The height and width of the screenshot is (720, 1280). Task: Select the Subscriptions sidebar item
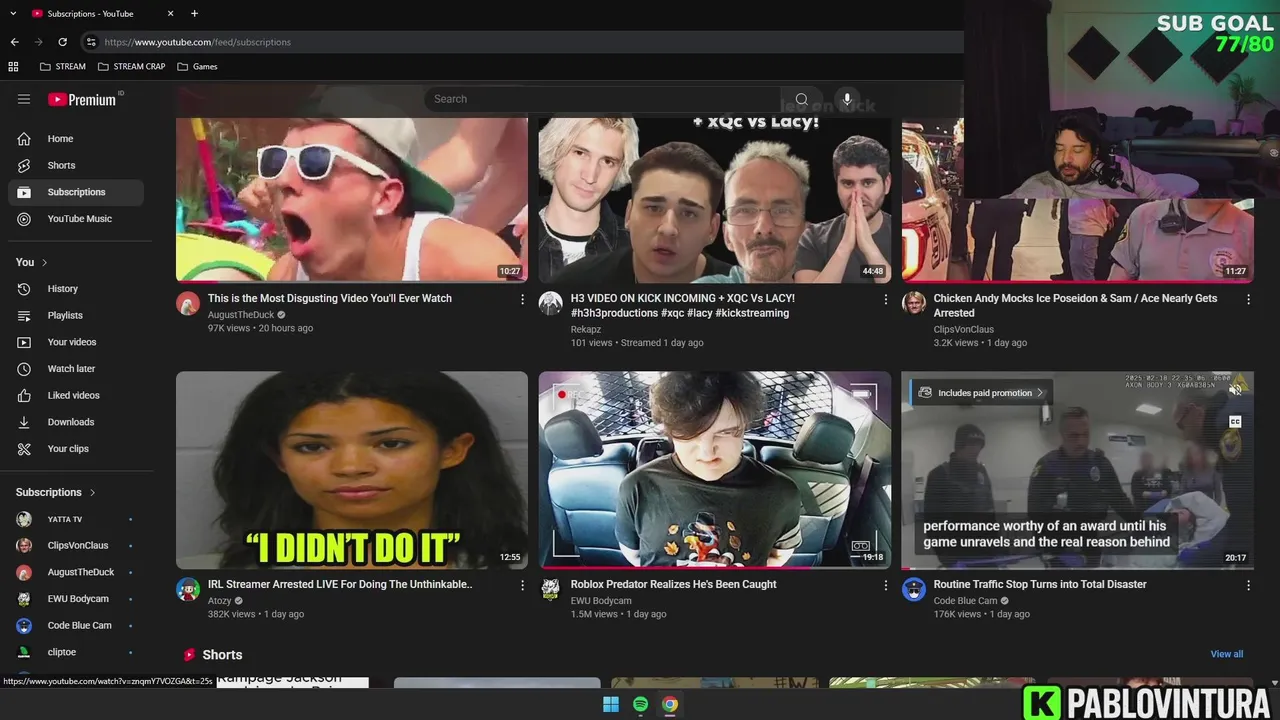(75, 192)
